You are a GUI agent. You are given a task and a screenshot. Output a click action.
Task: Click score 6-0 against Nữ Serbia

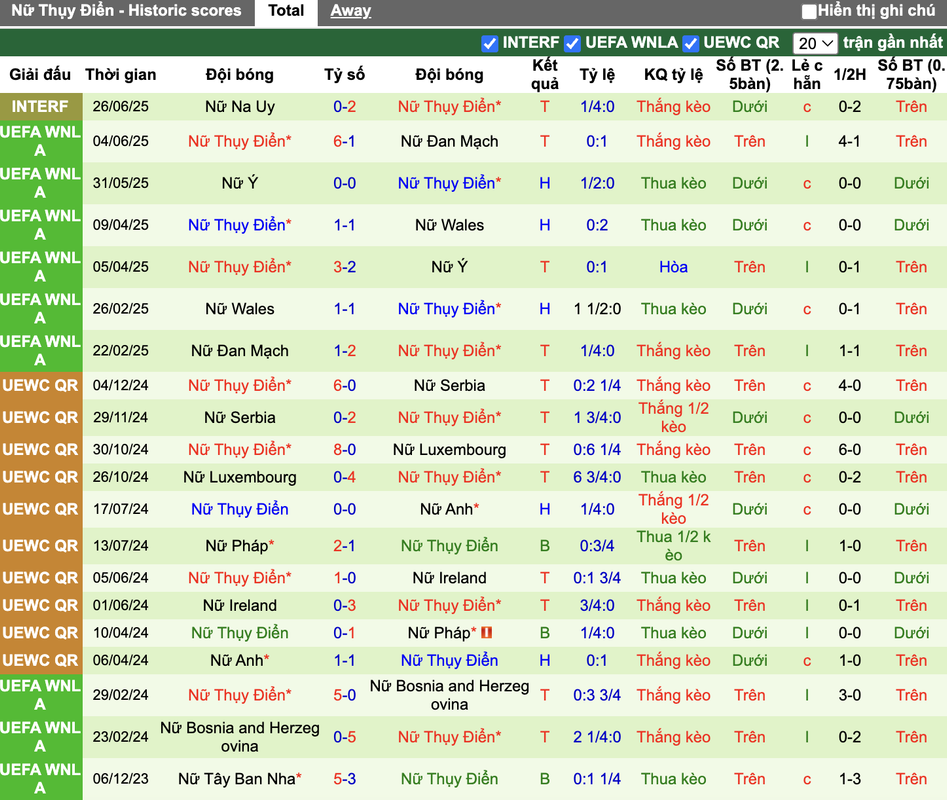point(344,385)
